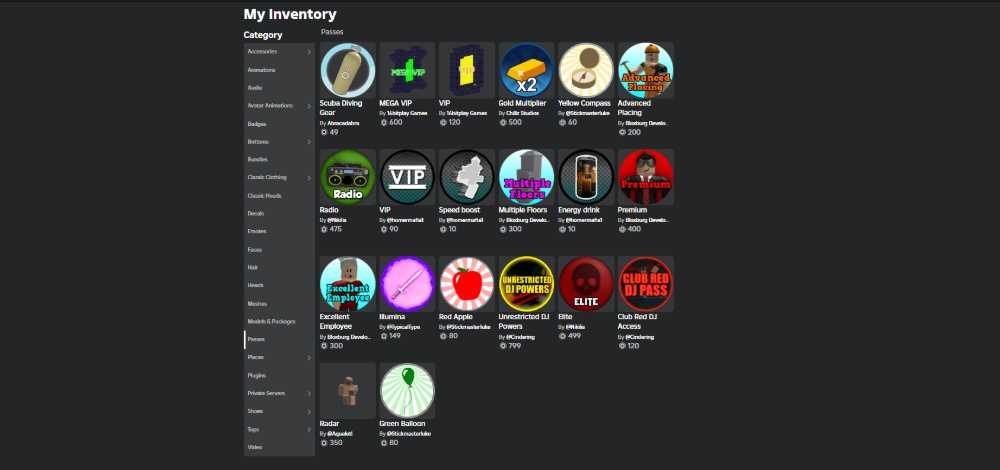Open the Excellent Employee pass thumbnail

(x=348, y=284)
